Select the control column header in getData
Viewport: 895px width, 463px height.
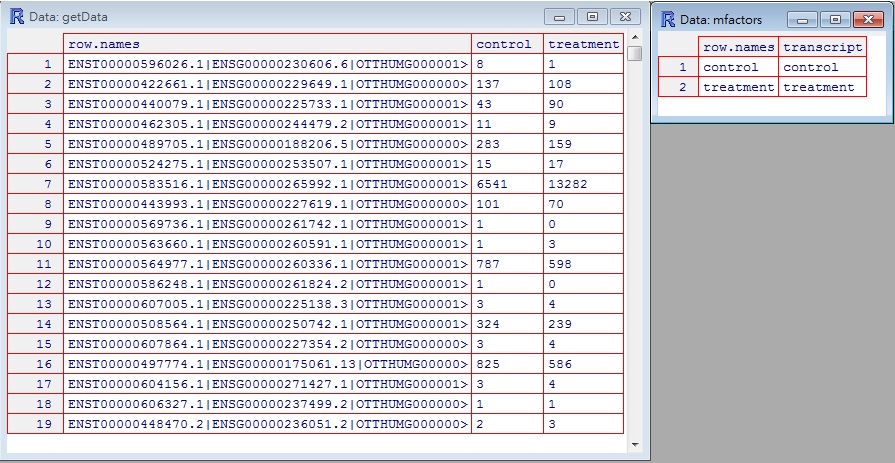tap(507, 44)
